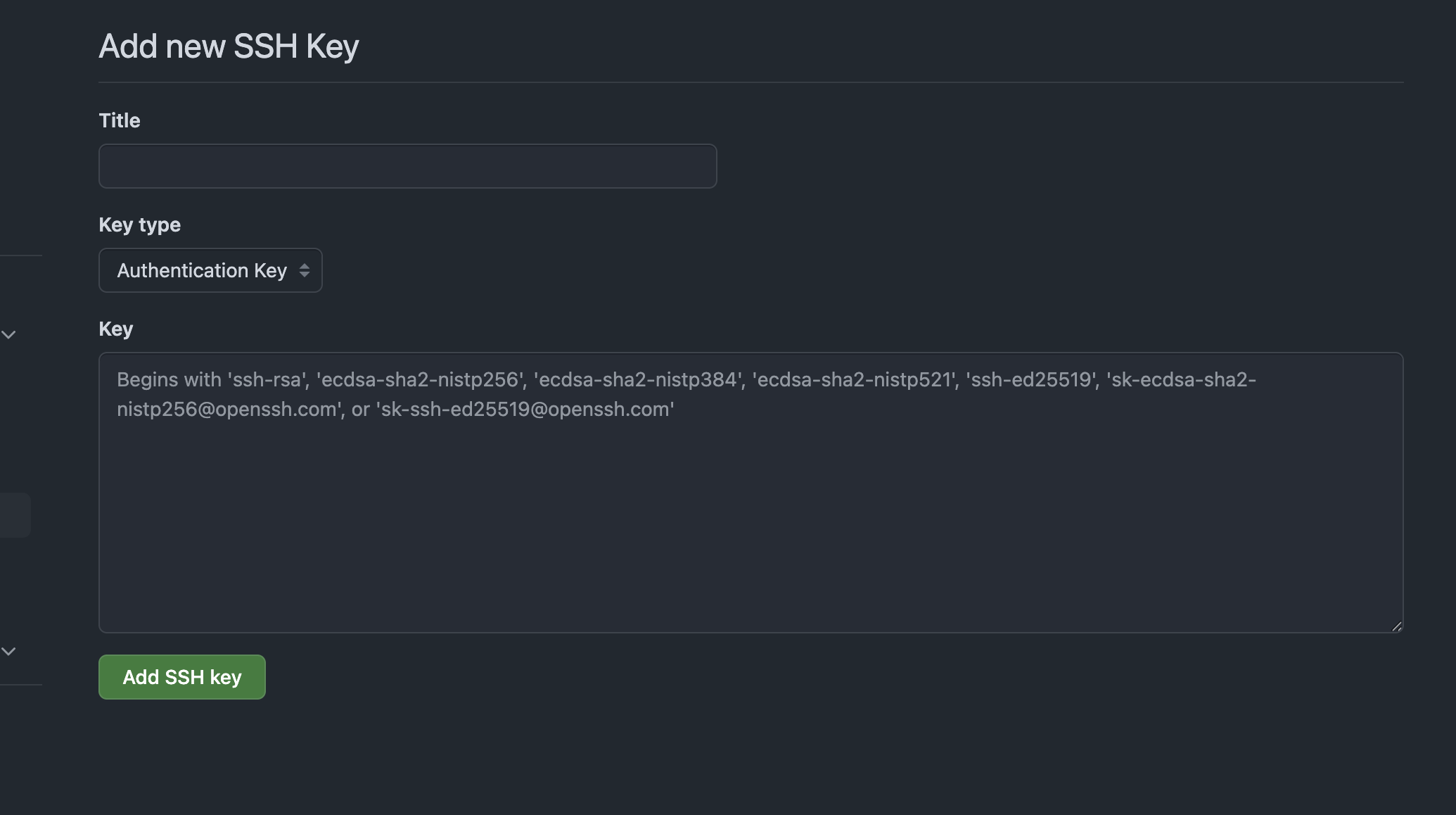Expand the lower sidebar chevron
The height and width of the screenshot is (815, 1456).
point(8,652)
